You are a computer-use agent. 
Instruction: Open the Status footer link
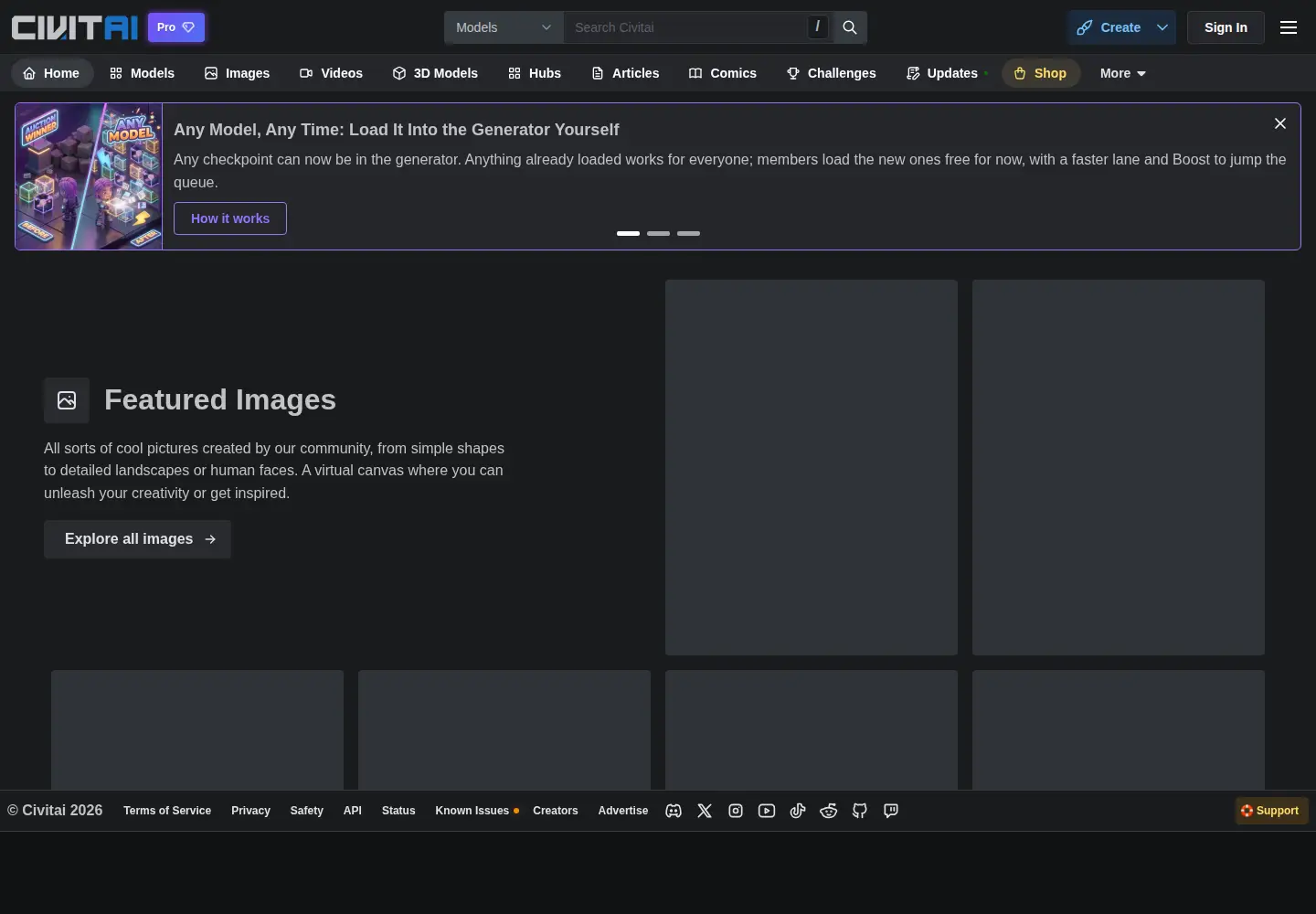pos(398,811)
